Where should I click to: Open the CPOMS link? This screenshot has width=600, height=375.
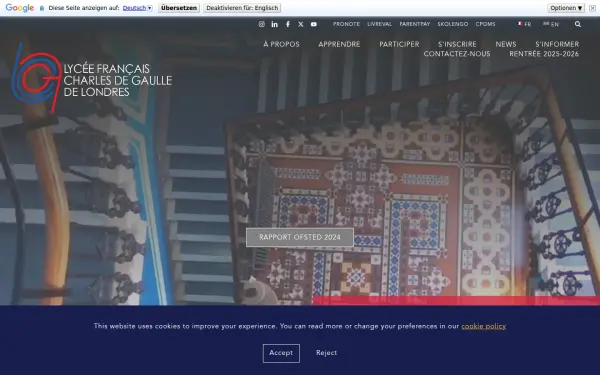pyautogui.click(x=486, y=24)
